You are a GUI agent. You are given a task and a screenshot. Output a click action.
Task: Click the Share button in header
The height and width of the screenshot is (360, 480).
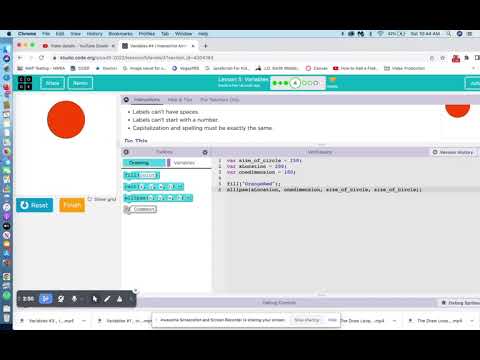(x=52, y=83)
